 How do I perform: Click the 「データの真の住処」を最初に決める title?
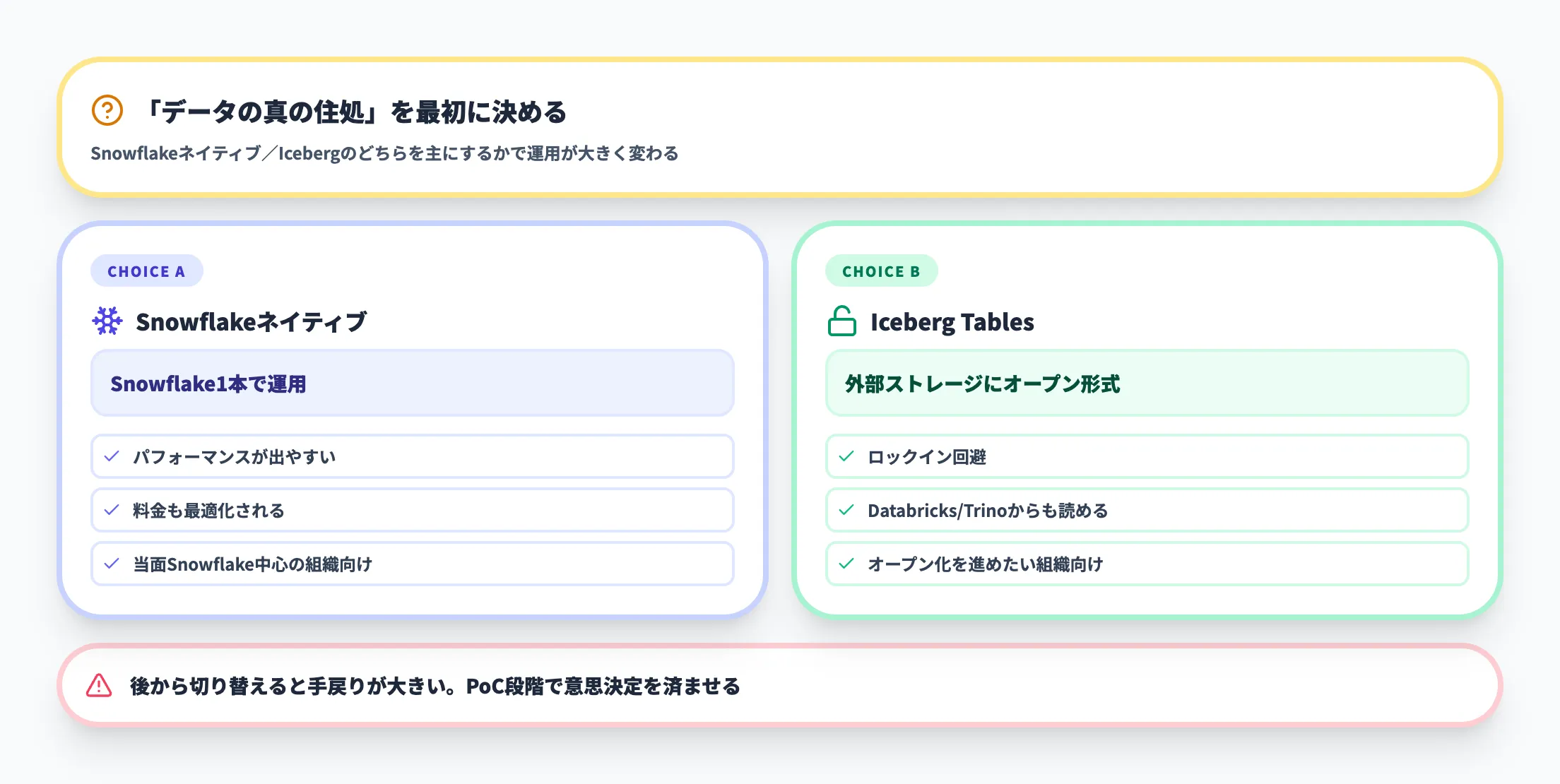coord(355,112)
